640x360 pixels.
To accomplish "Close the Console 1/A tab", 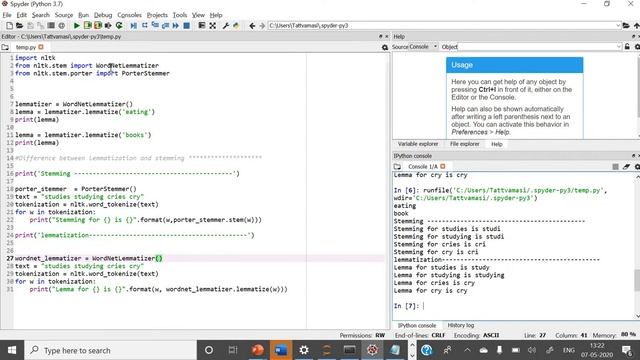I will point(443,167).
